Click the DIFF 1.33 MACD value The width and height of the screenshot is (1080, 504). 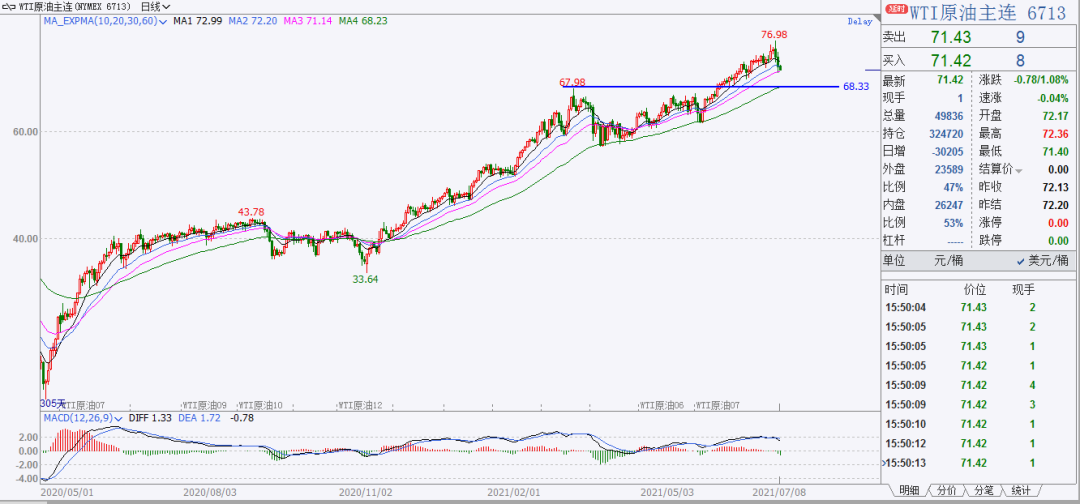pyautogui.click(x=150, y=418)
